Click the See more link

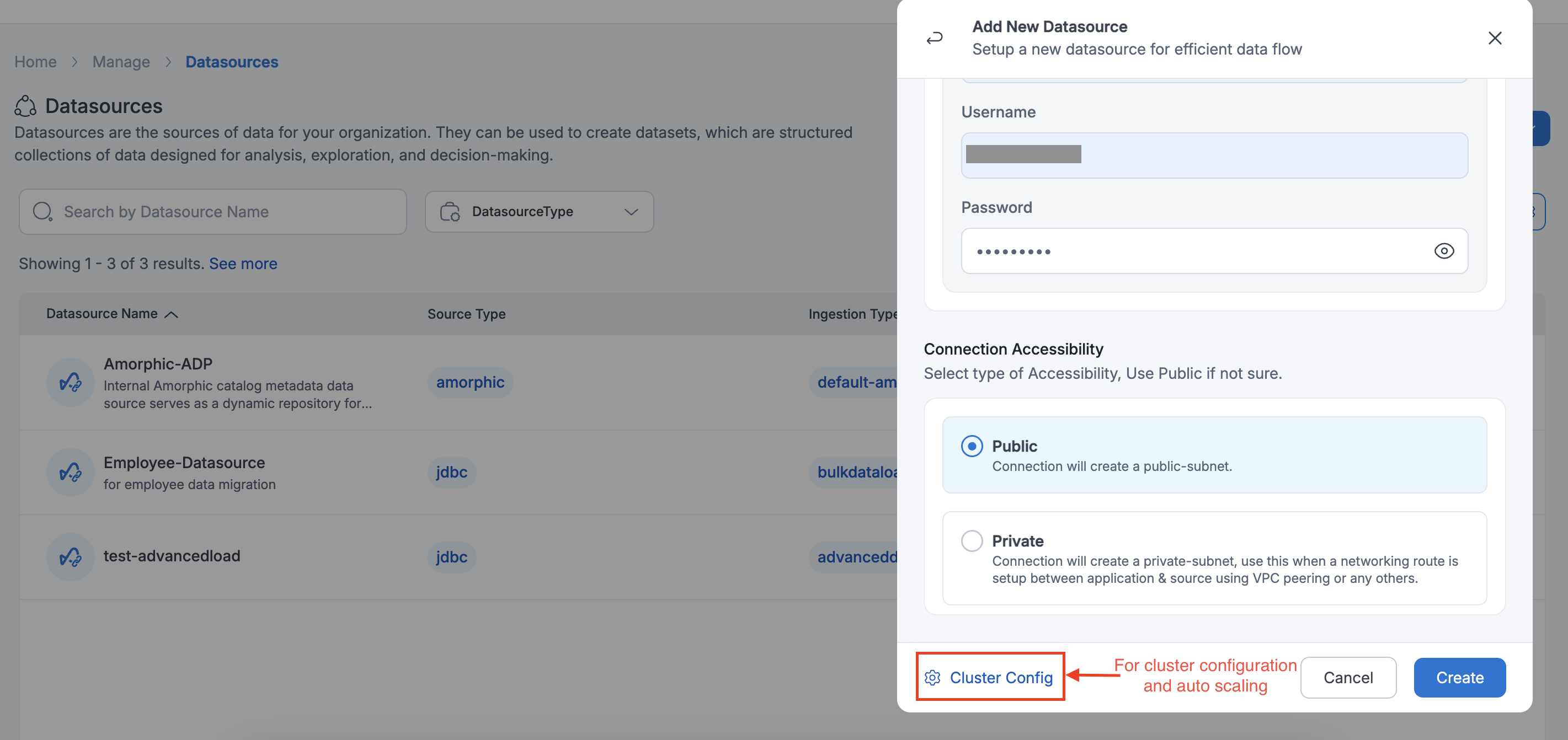point(243,264)
